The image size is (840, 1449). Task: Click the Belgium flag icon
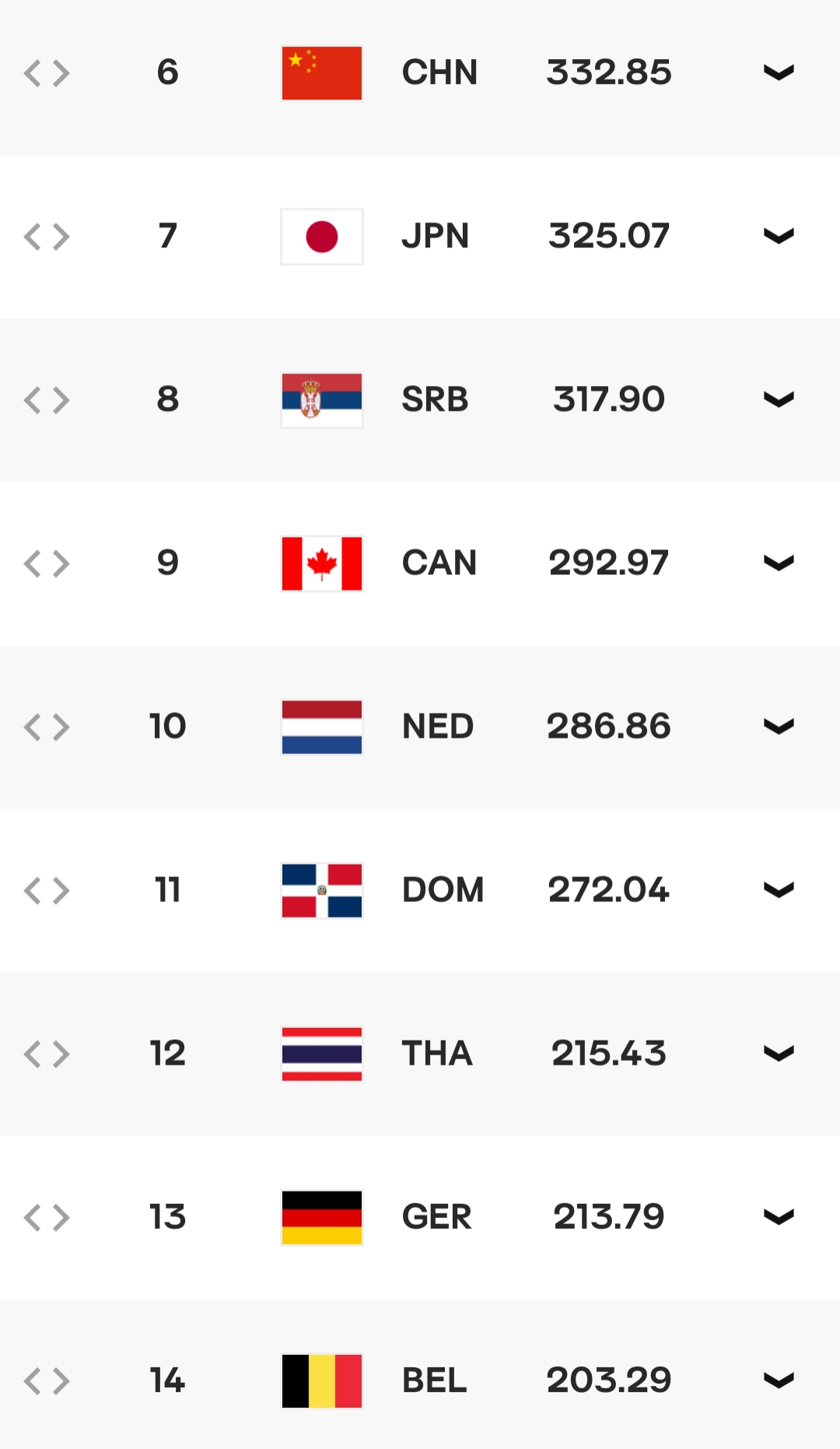[321, 1381]
